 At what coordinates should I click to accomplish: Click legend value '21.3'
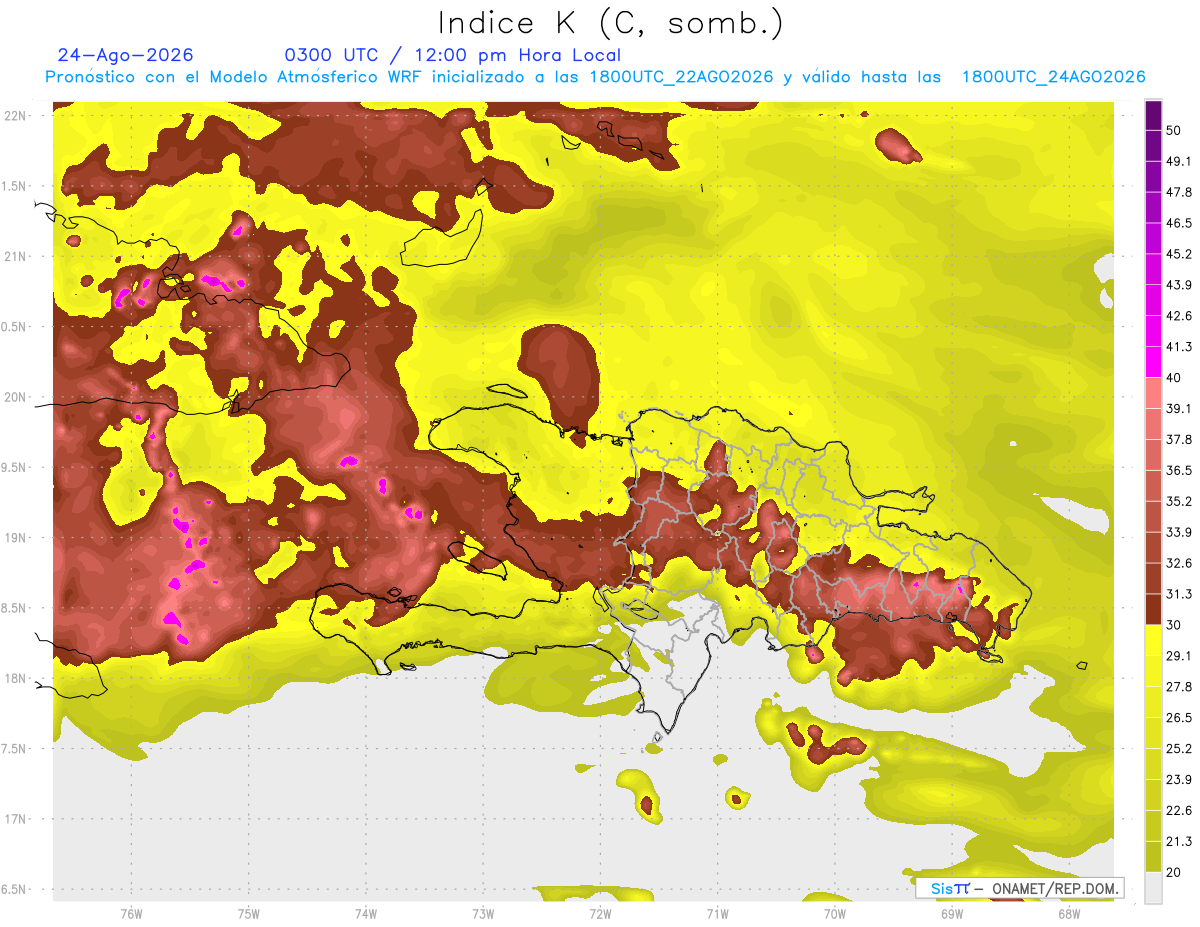pos(1177,842)
